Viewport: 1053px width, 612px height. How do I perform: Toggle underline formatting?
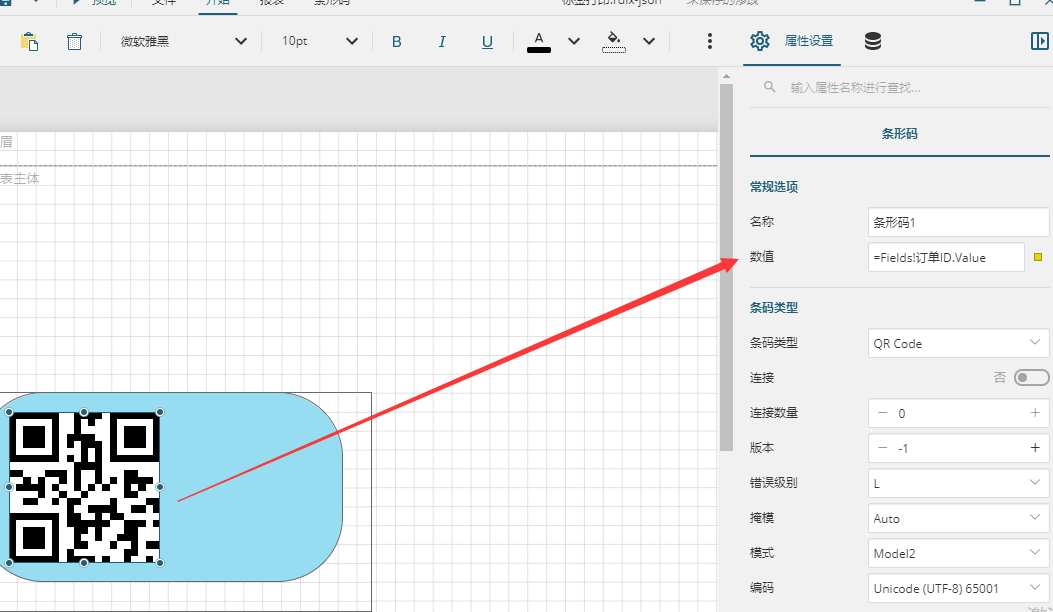pos(488,42)
